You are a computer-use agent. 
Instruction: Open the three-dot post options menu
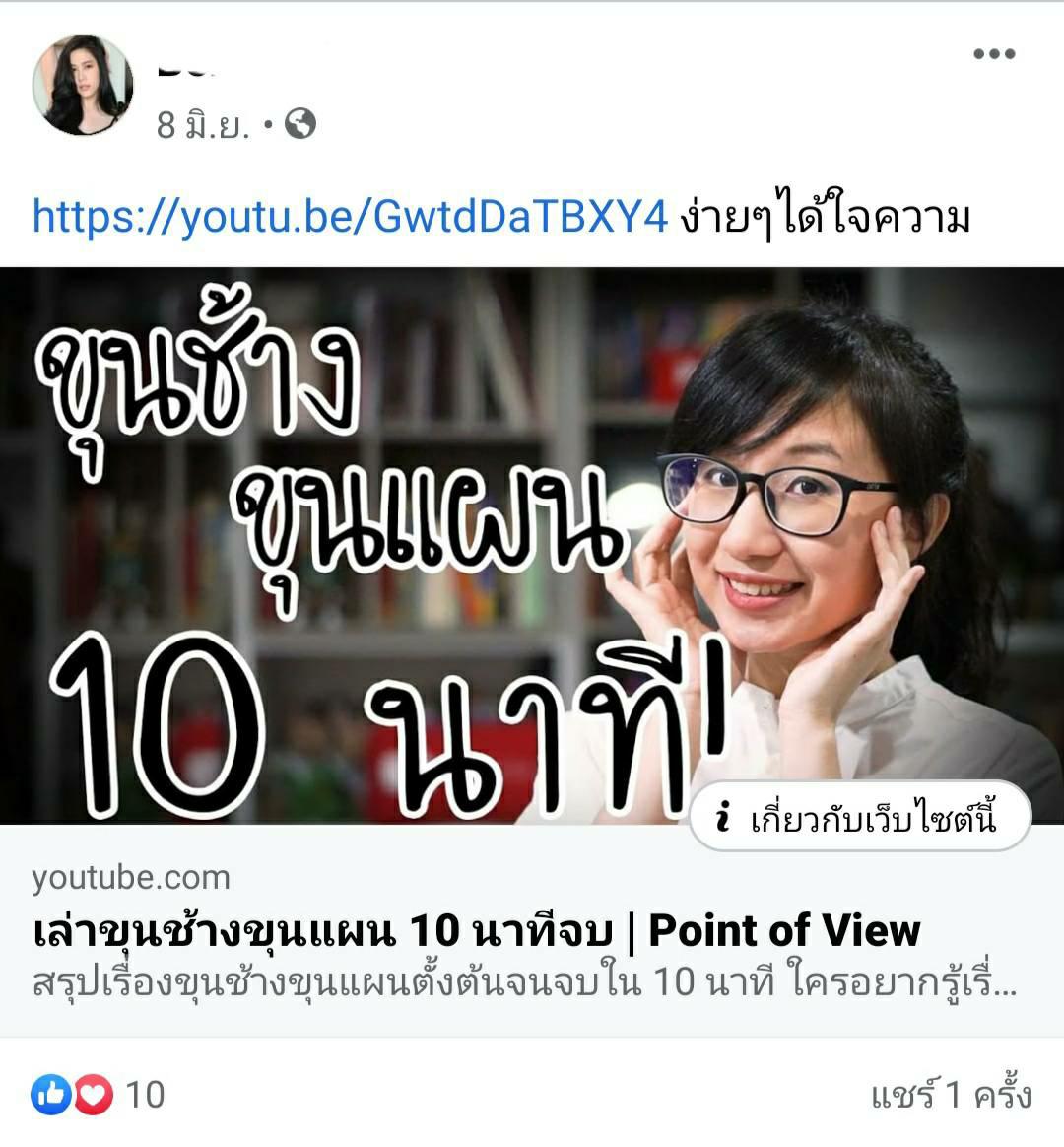coord(994,53)
